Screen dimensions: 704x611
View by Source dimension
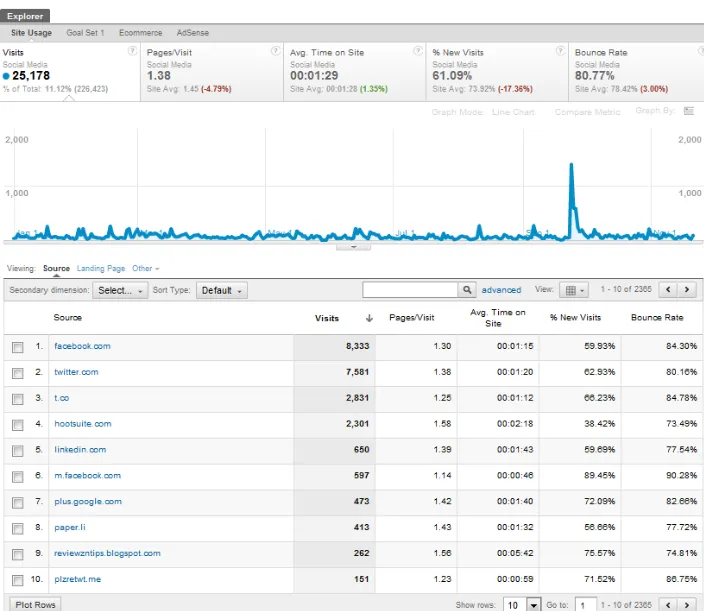pyautogui.click(x=56, y=268)
